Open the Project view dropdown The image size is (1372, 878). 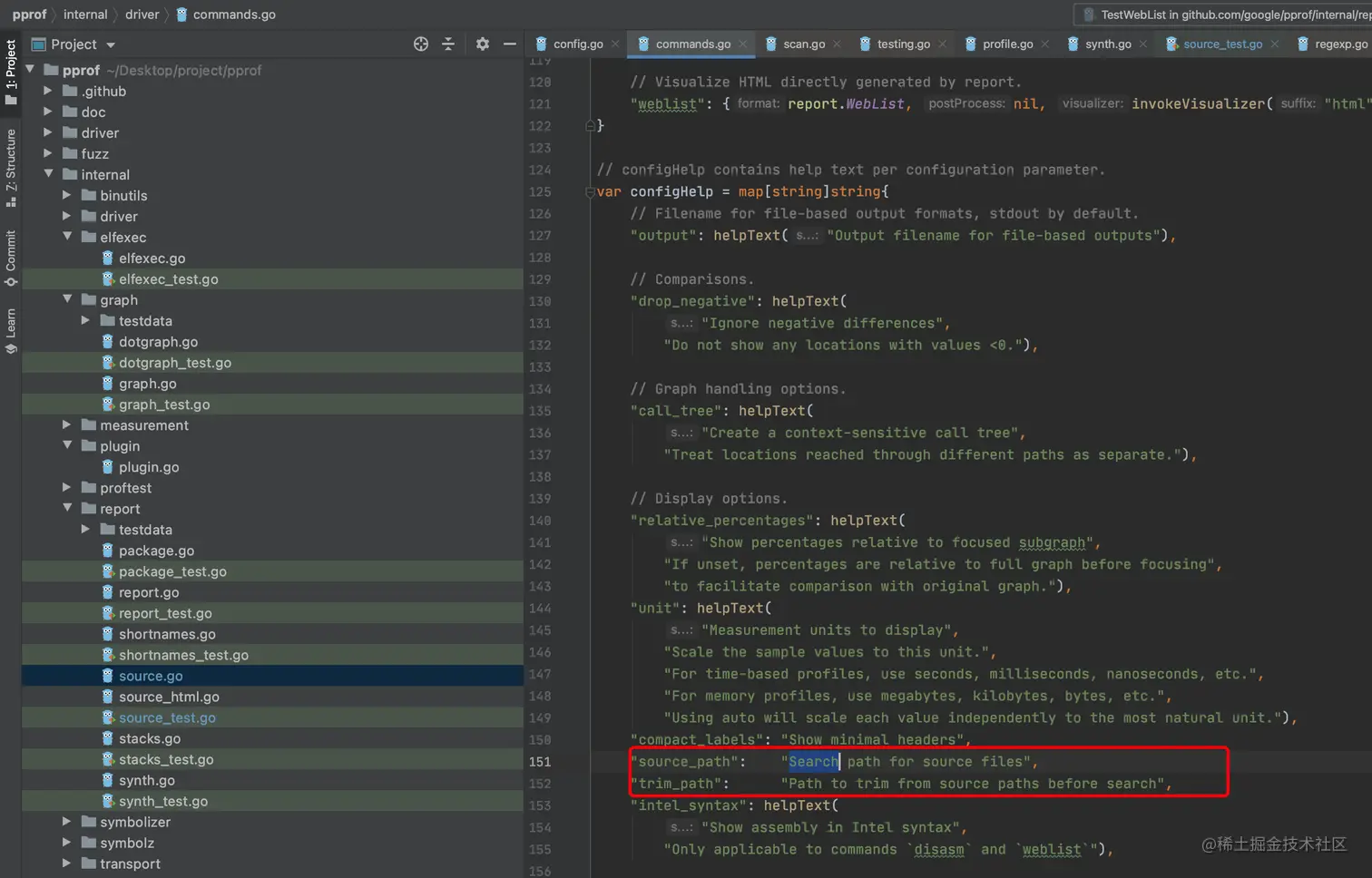[111, 44]
